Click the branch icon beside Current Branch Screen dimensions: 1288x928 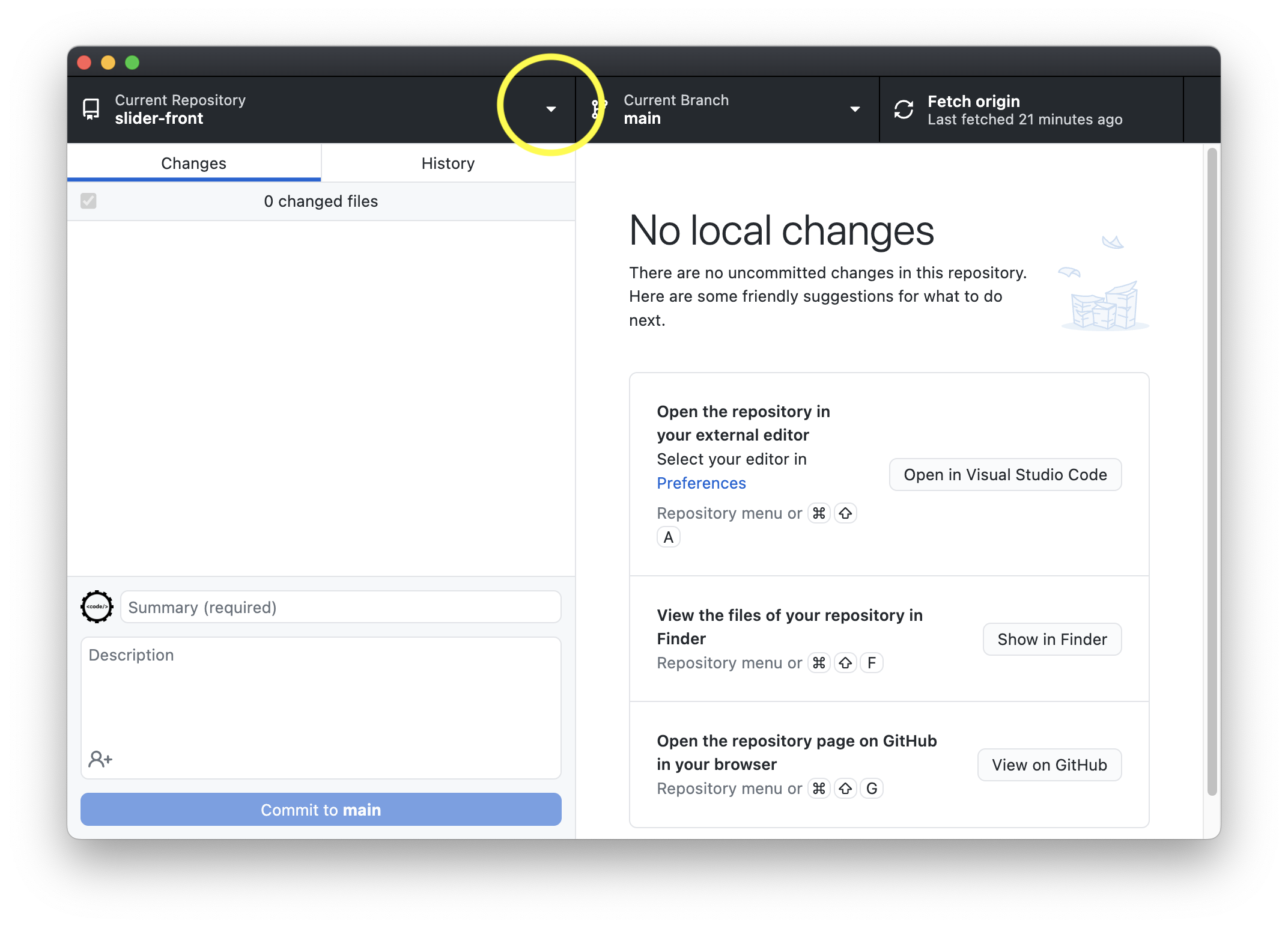pos(598,109)
